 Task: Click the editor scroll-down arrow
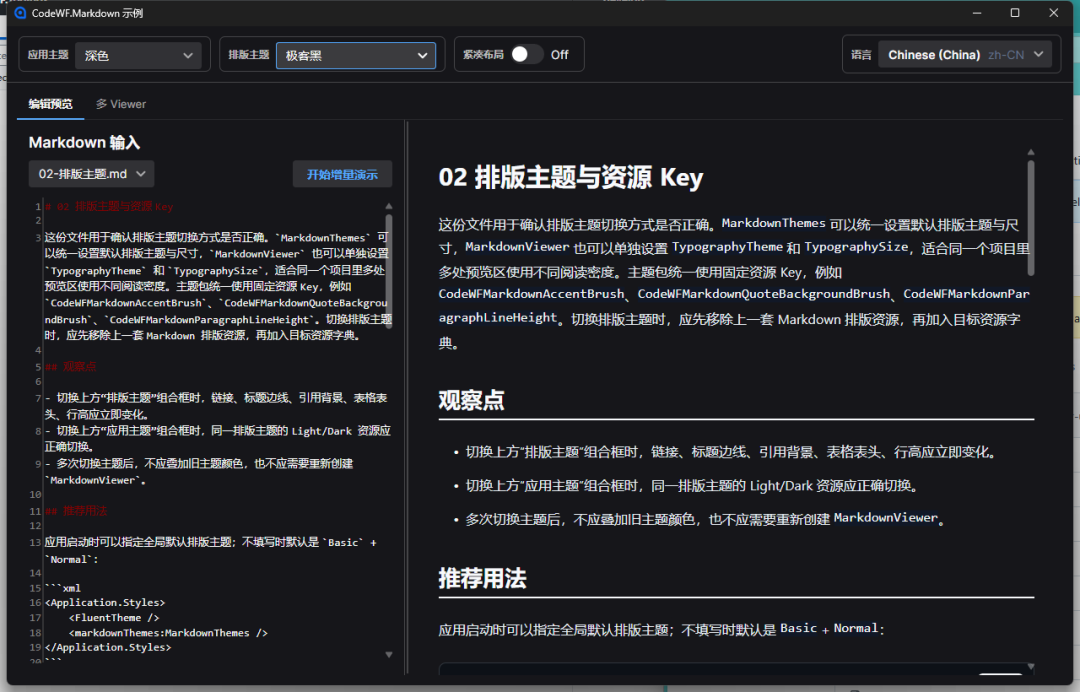pyautogui.click(x=388, y=655)
